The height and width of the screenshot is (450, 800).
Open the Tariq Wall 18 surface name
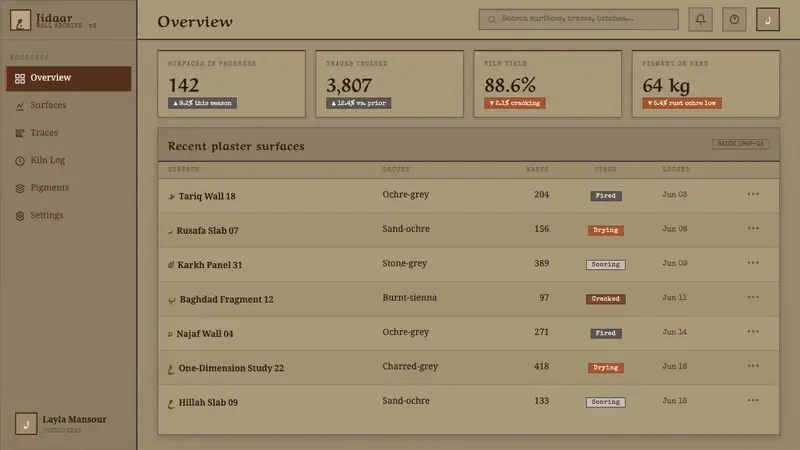pyautogui.click(x=207, y=196)
